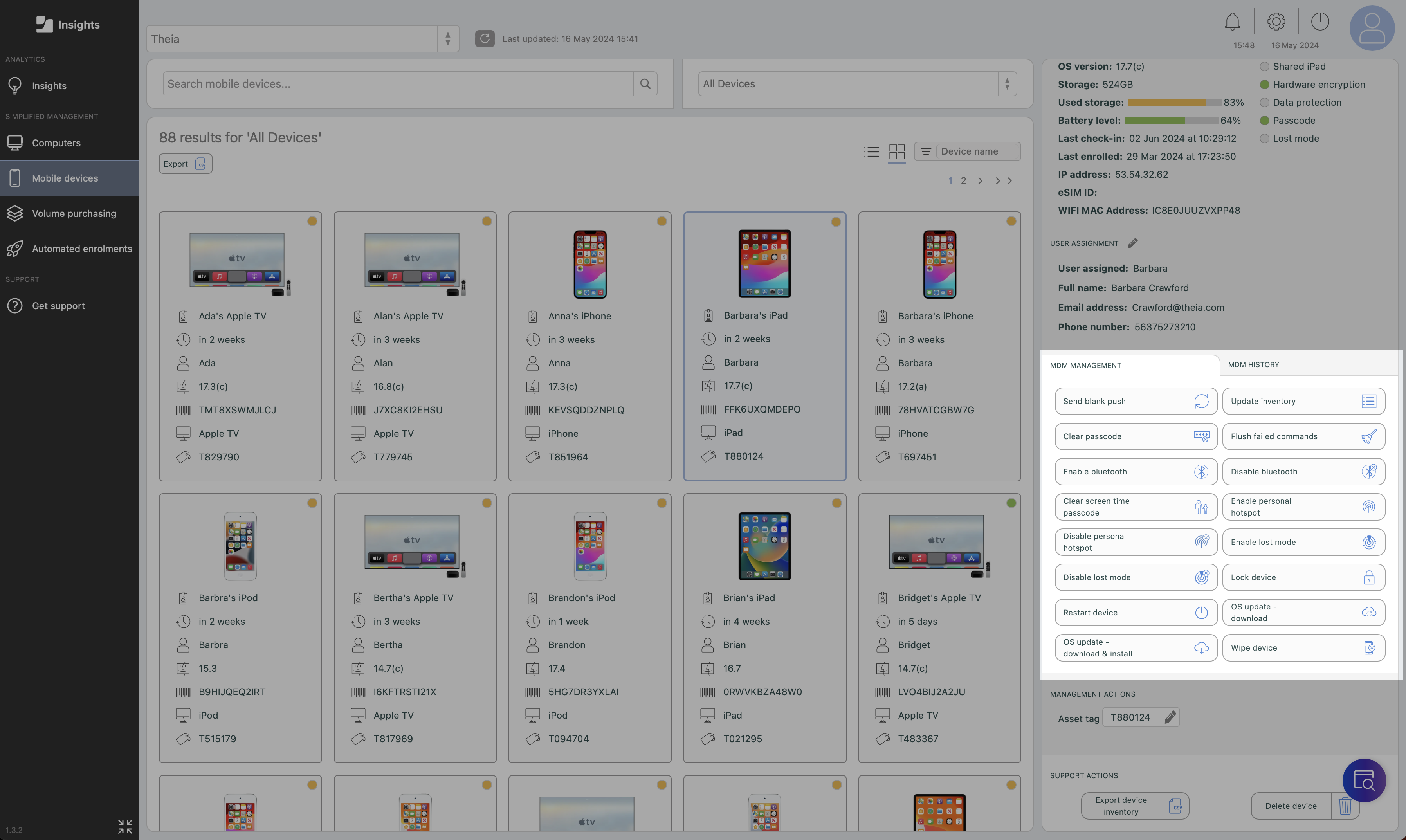This screenshot has width=1406, height=840.
Task: Switch to list view layout
Action: pos(872,152)
